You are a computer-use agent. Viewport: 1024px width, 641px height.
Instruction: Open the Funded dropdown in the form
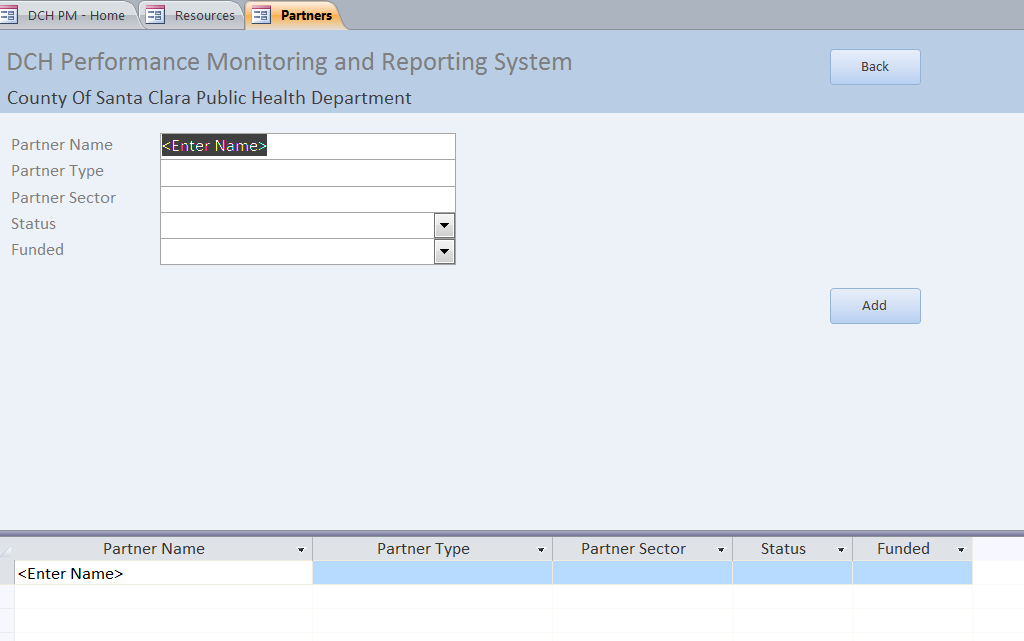(x=445, y=252)
